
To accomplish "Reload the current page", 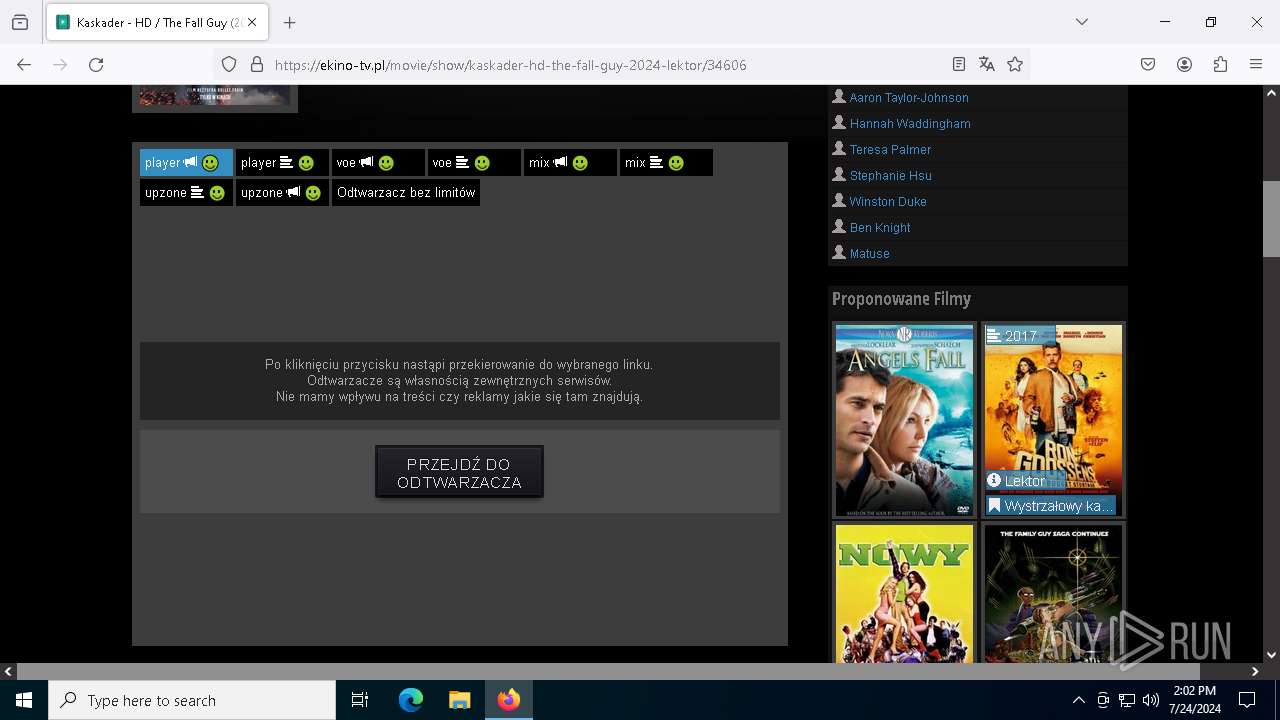I will (x=96, y=64).
